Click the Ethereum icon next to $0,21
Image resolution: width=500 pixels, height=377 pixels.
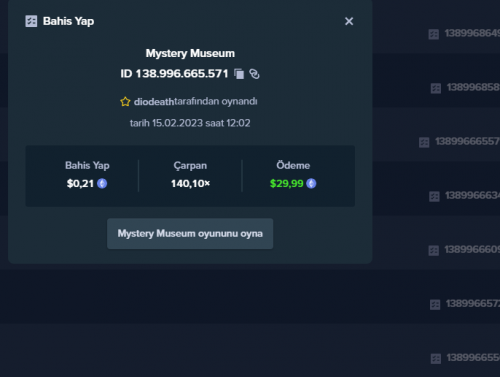point(102,183)
